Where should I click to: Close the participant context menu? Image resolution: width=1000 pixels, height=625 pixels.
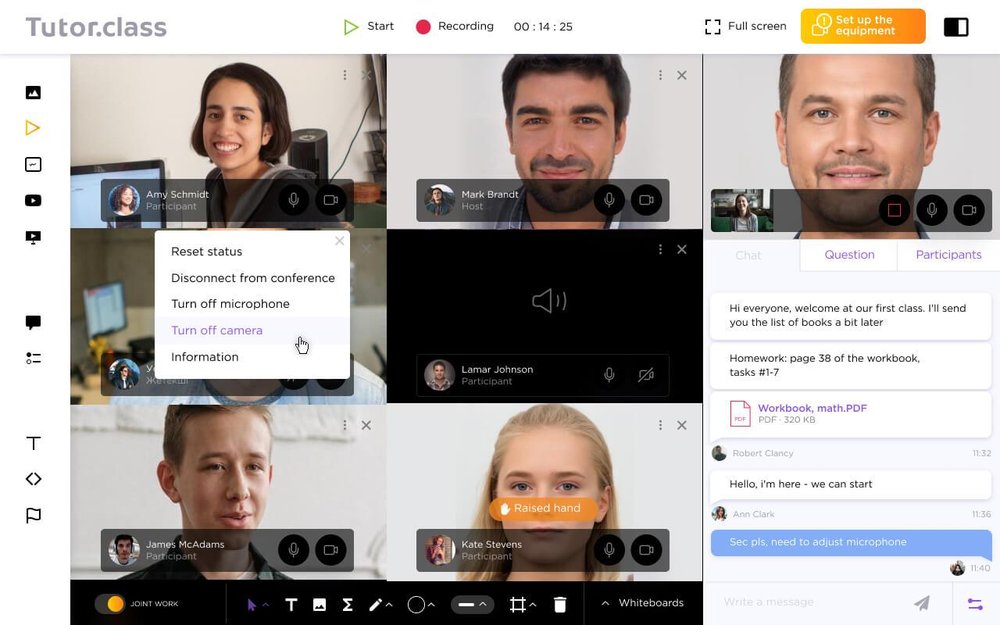[x=339, y=241]
